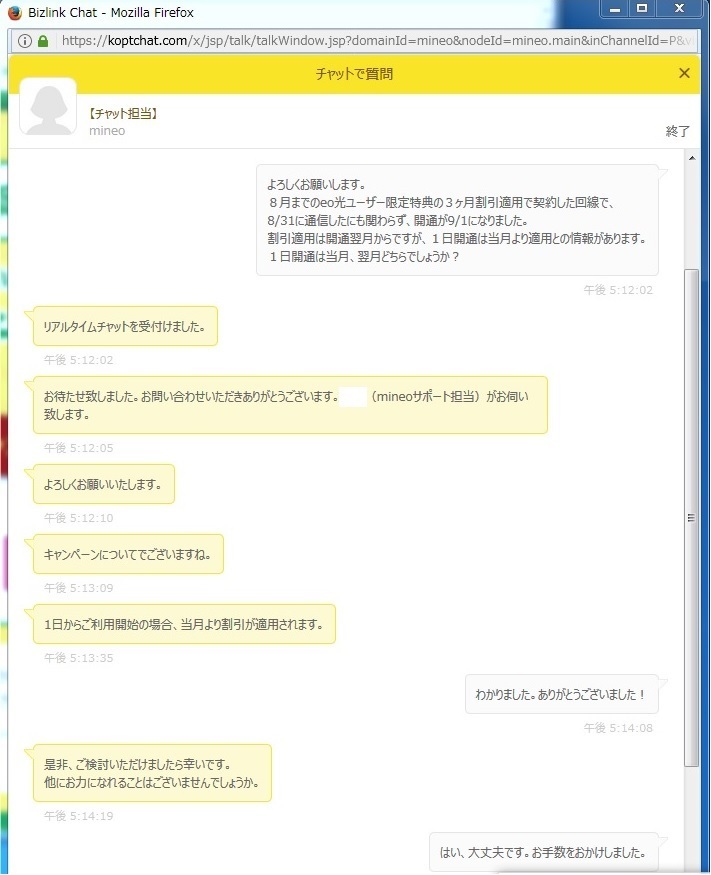Close the Firefox window
Image resolution: width=711 pixels, height=875 pixels.
679,9
